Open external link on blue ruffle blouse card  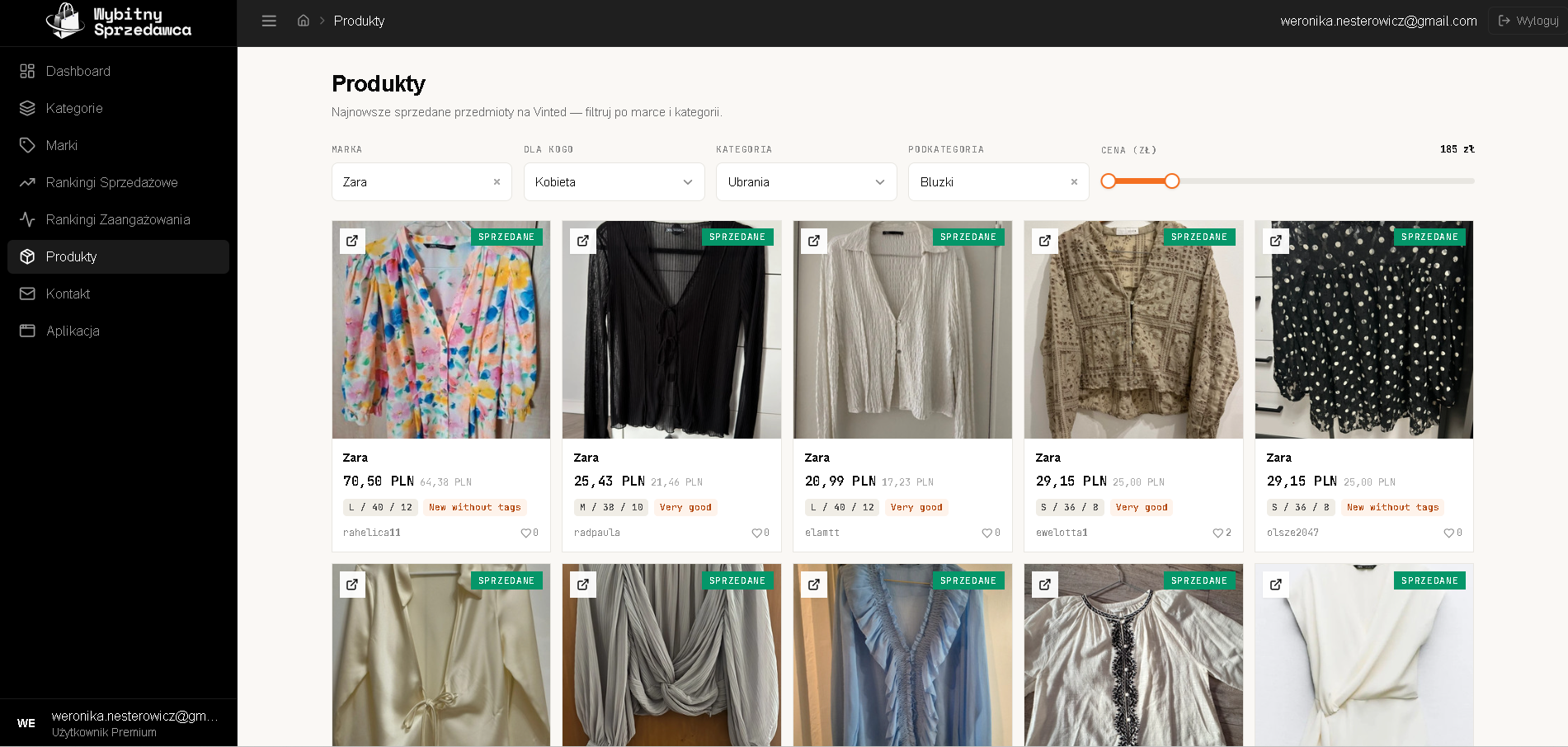pyautogui.click(x=814, y=585)
